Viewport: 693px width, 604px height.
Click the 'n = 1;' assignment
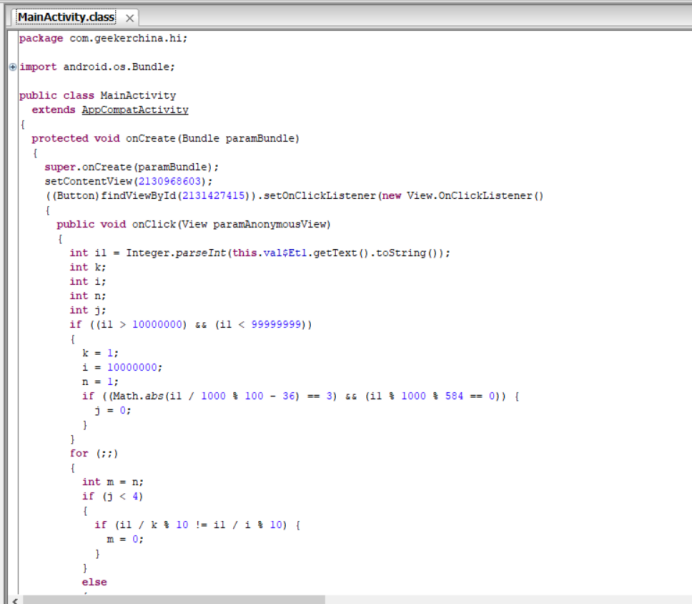coord(100,382)
